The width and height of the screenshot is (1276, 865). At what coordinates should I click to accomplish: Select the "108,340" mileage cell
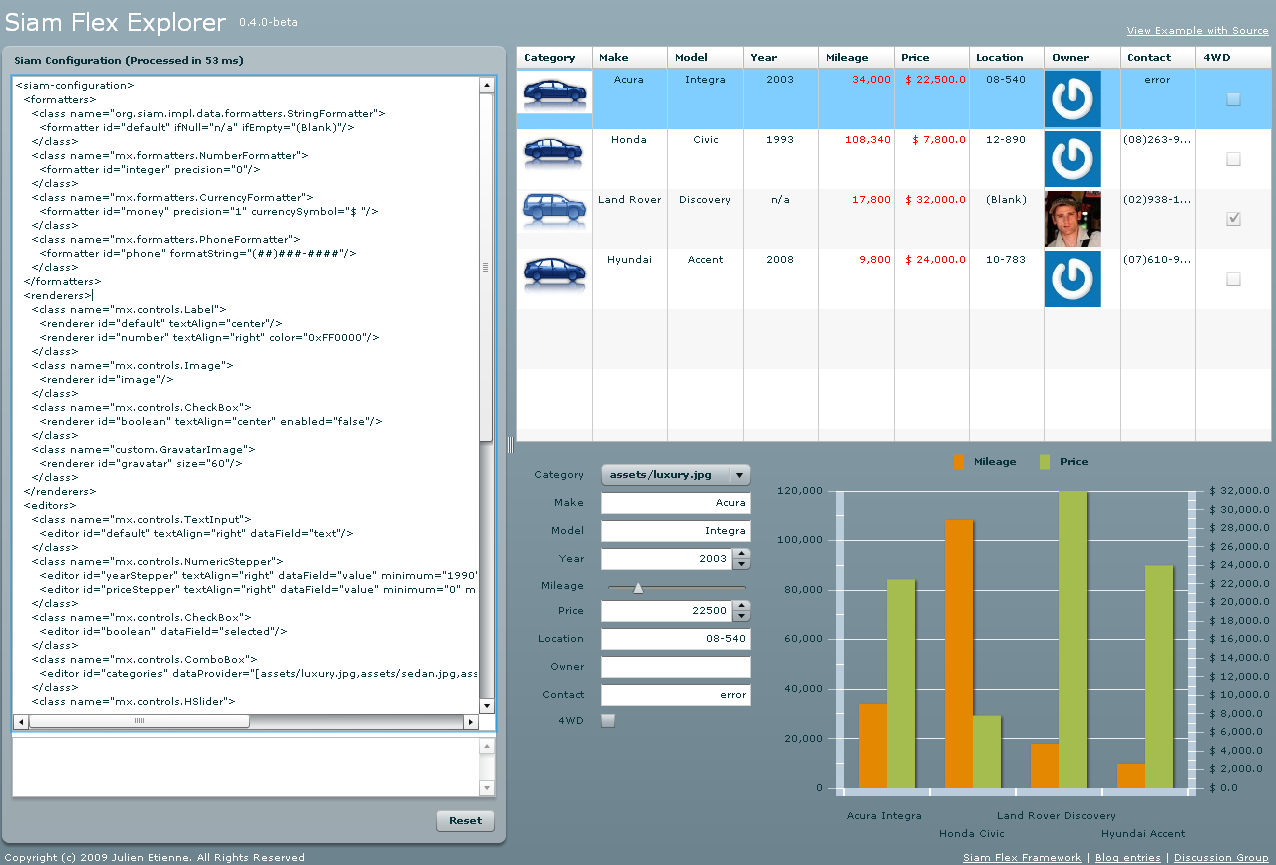pyautogui.click(x=868, y=140)
